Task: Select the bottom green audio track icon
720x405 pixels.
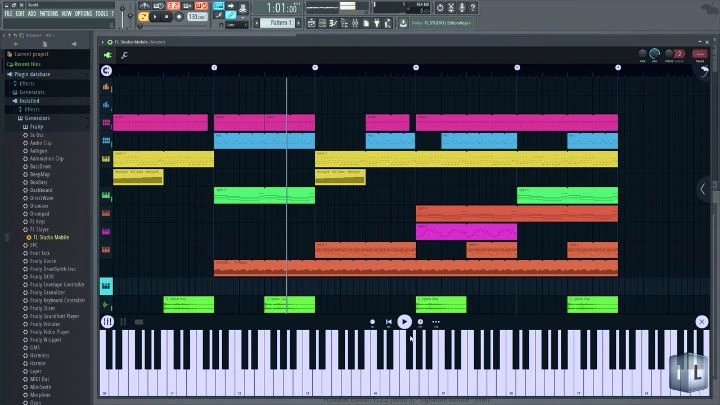Action: [106, 304]
